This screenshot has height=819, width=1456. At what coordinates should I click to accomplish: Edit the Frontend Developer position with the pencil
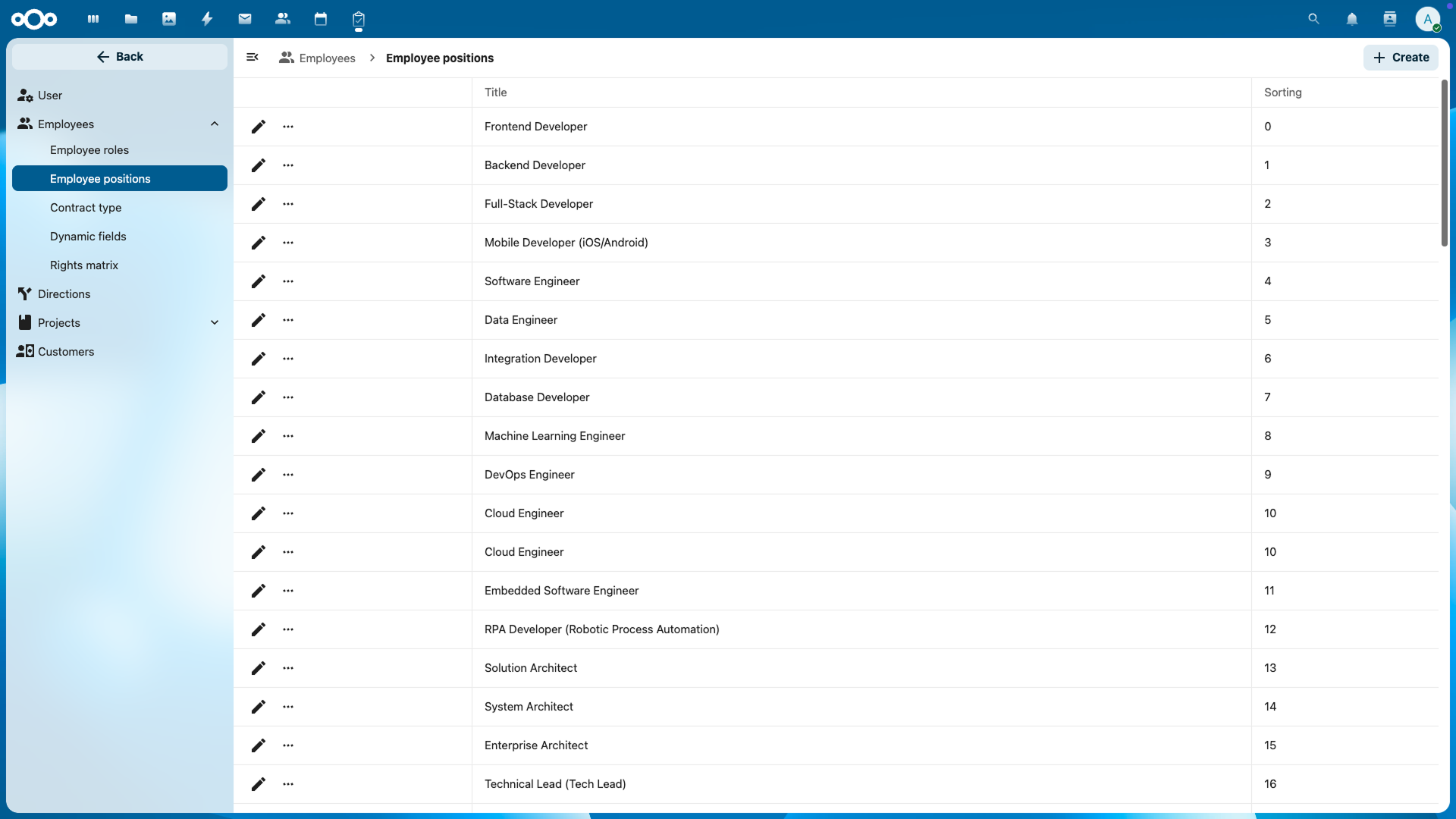coord(259,127)
